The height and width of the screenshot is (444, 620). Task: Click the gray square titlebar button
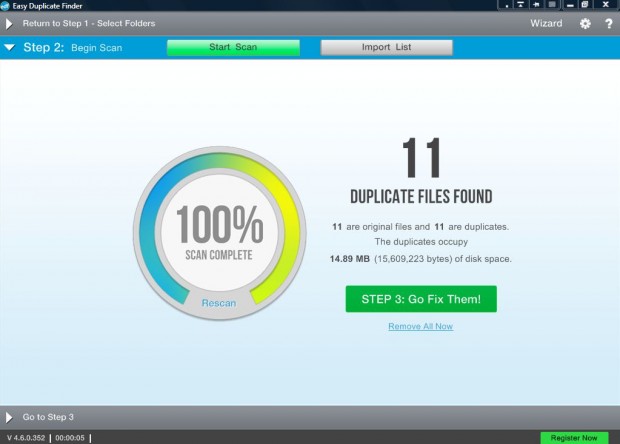point(552,5)
